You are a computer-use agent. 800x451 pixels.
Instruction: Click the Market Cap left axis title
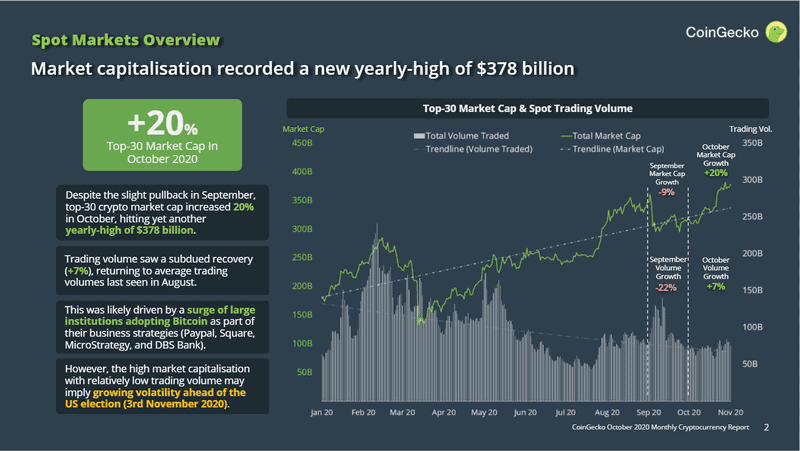click(303, 129)
